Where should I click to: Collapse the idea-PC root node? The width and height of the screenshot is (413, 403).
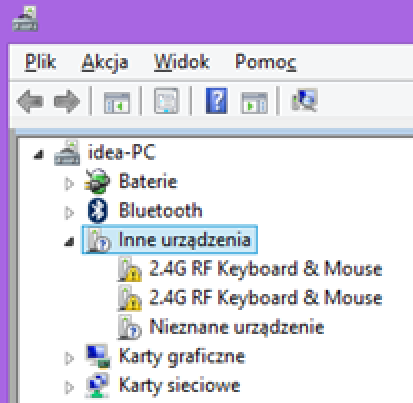tap(39, 154)
